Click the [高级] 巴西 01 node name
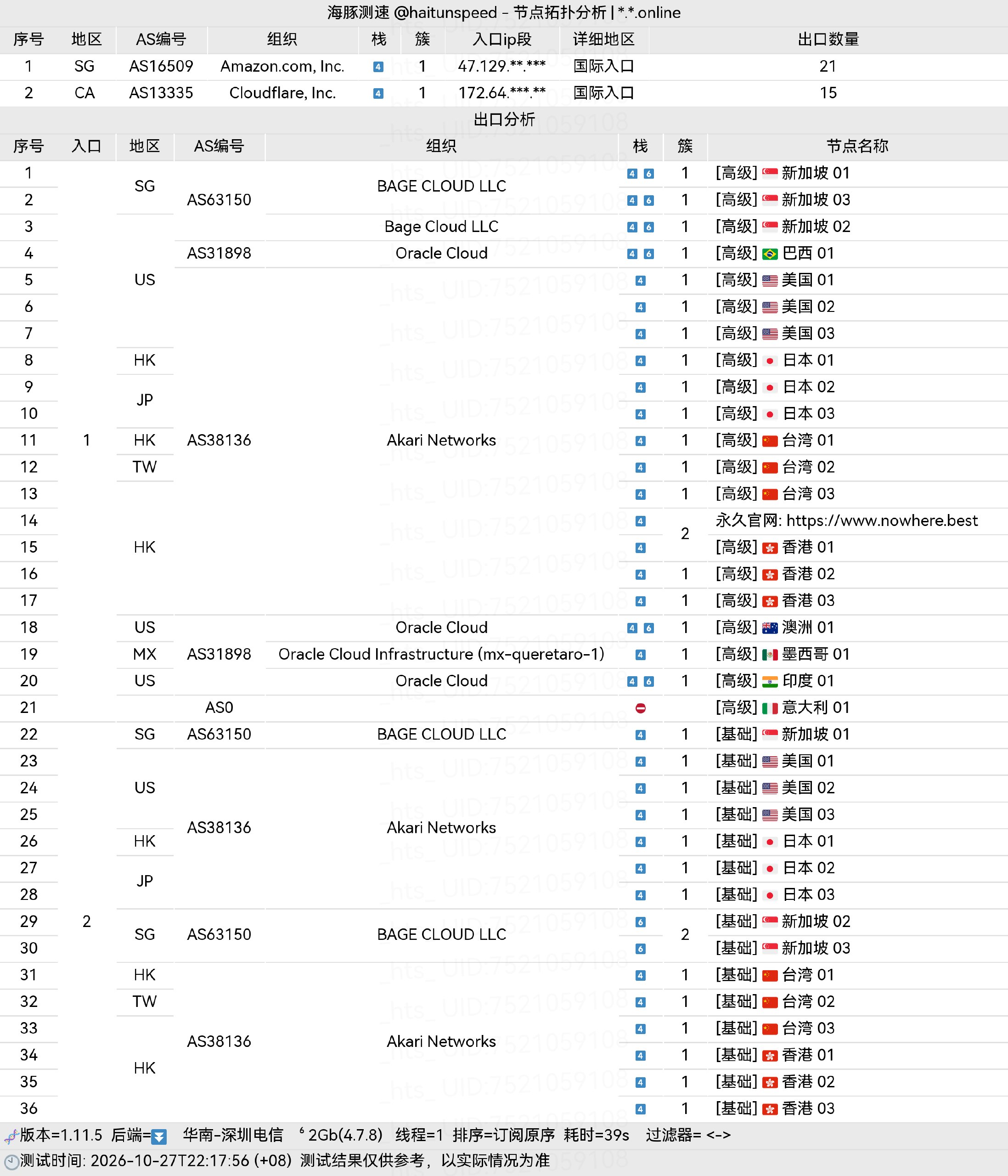The image size is (1008, 1176). tap(775, 253)
